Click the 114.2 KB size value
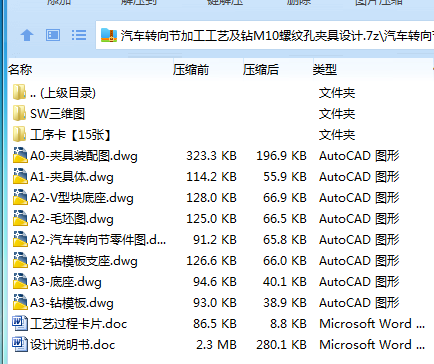This screenshot has width=434, height=364. point(211,177)
